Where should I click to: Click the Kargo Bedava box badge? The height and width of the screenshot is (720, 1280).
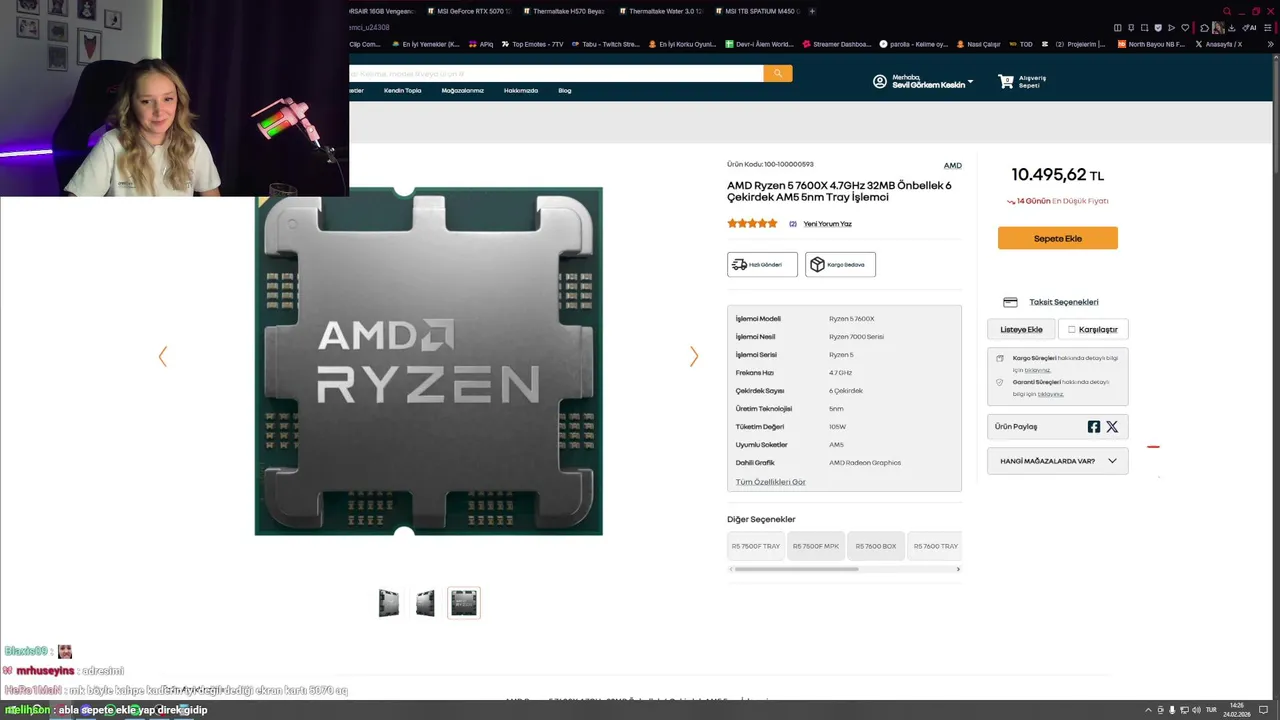click(x=840, y=264)
